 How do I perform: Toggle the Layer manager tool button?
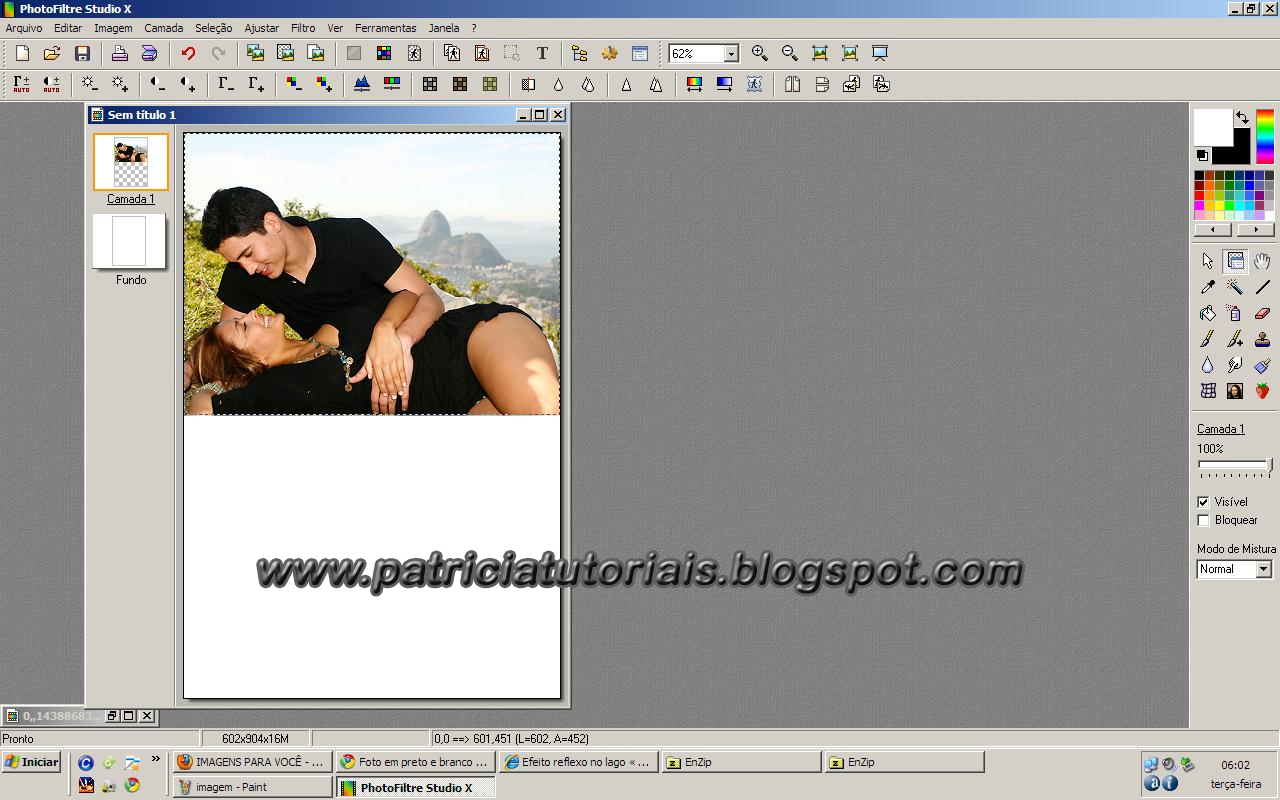[1235, 261]
